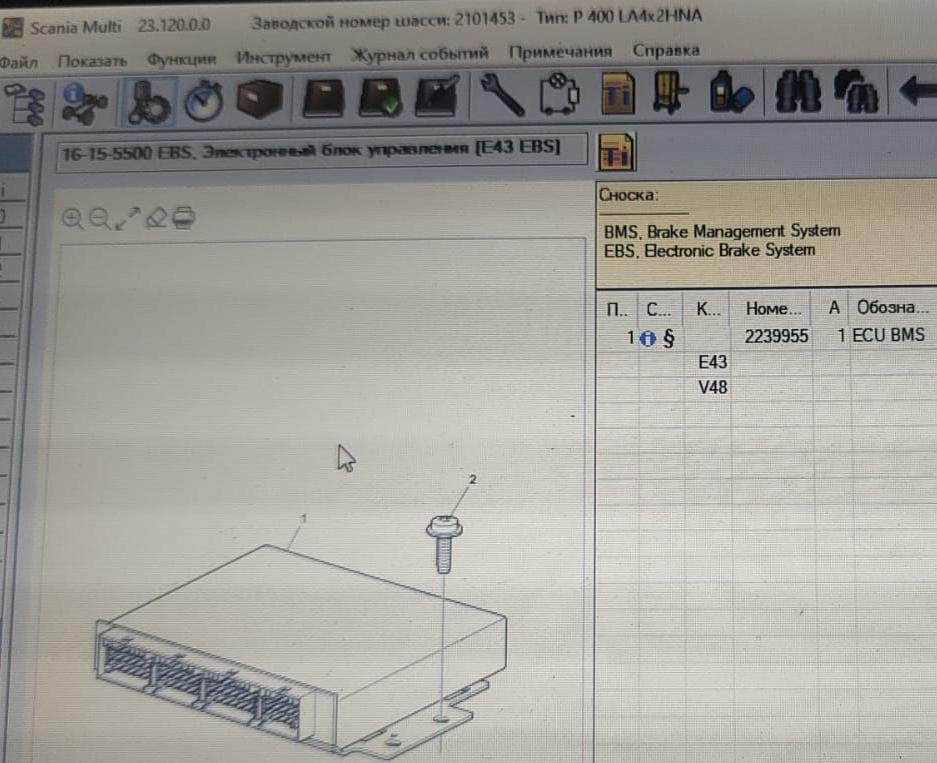Zoom out on the parts diagram

click(99, 218)
